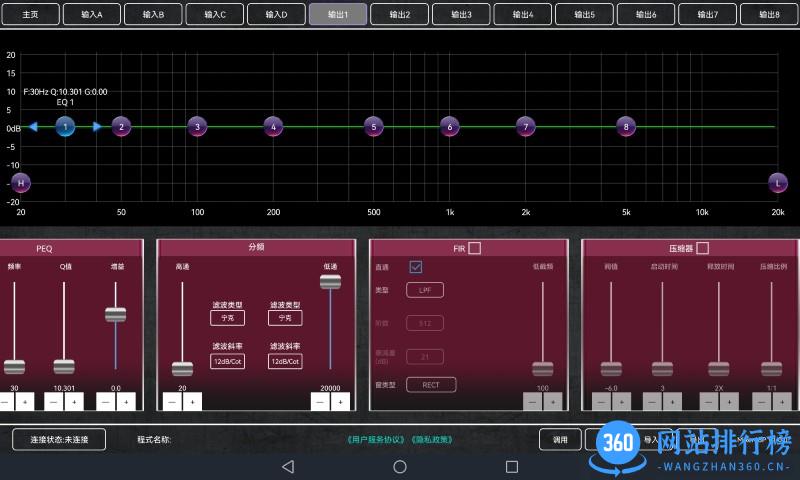Open the high-pass 12dB/Oct slope dropdown
Viewport: 800px width, 480px height.
(x=227, y=361)
